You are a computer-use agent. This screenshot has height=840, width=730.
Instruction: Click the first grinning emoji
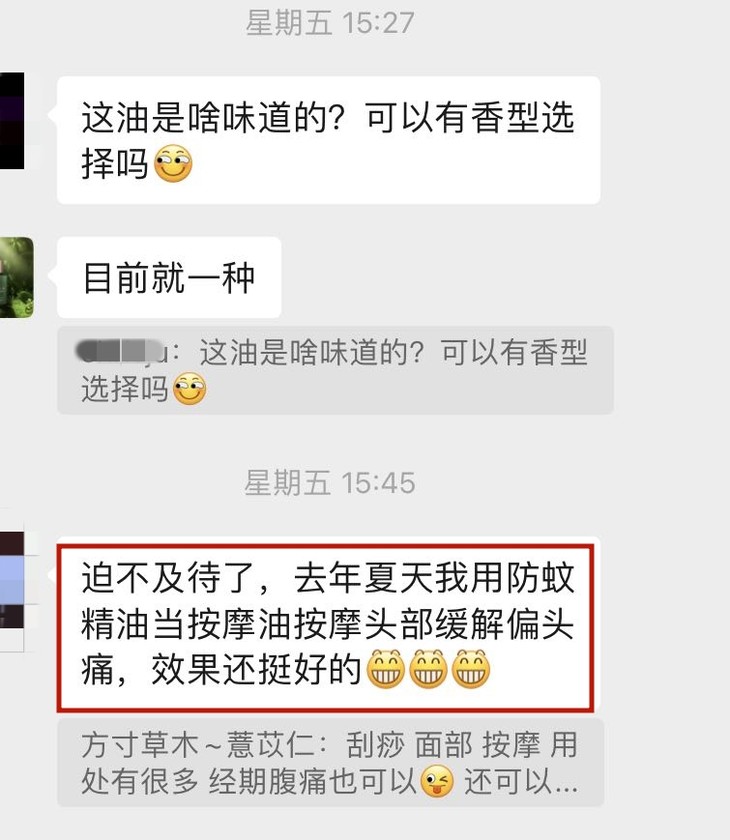coord(385,669)
